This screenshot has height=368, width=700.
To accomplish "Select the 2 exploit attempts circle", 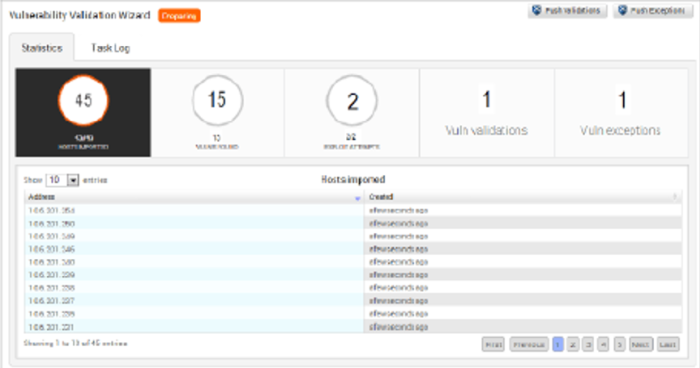I will pos(352,101).
